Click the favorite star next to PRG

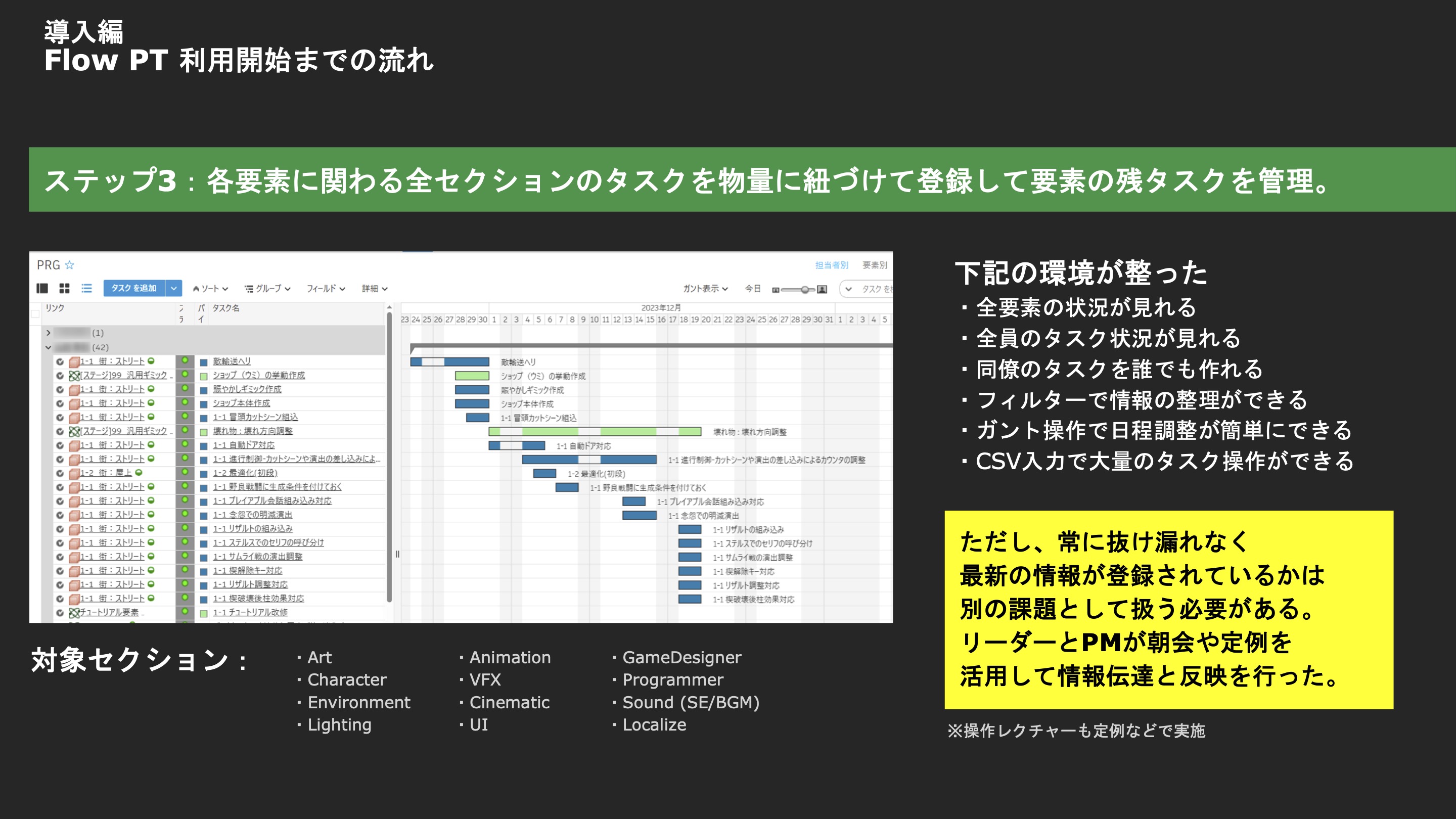[70, 264]
